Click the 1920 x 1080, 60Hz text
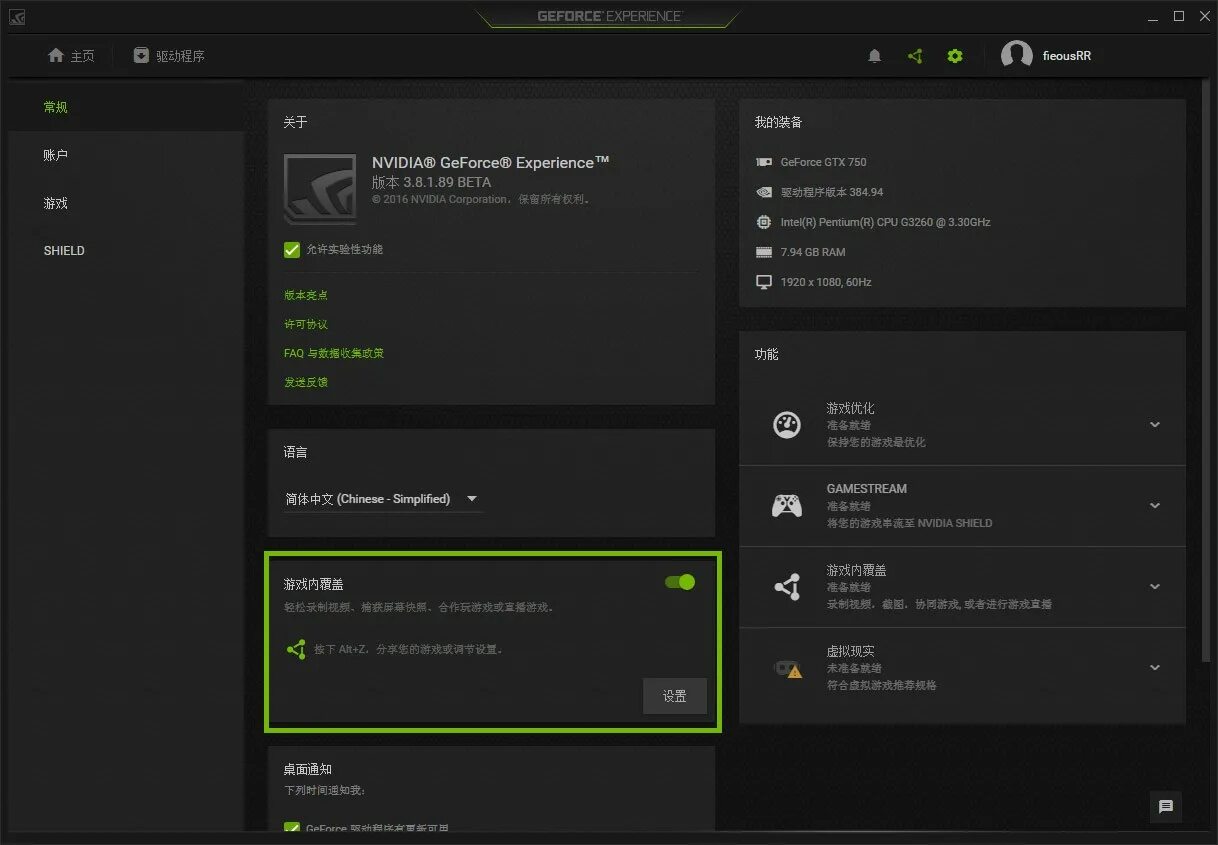Screen dimensions: 1218x845 click(826, 282)
